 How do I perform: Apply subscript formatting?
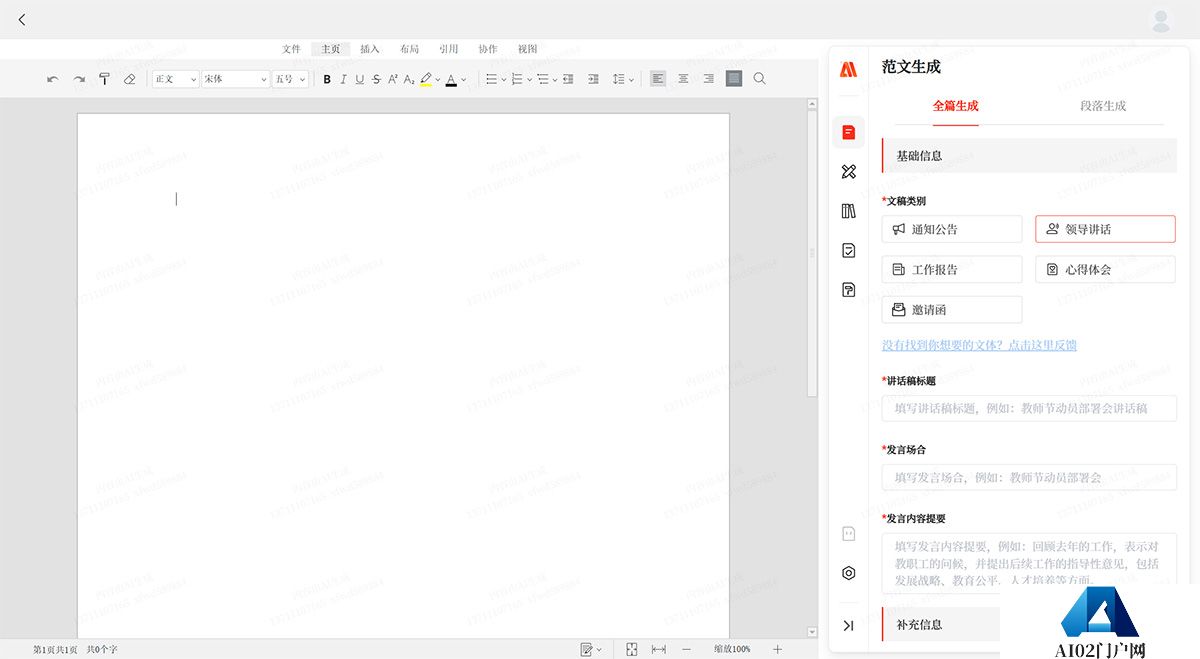(409, 79)
